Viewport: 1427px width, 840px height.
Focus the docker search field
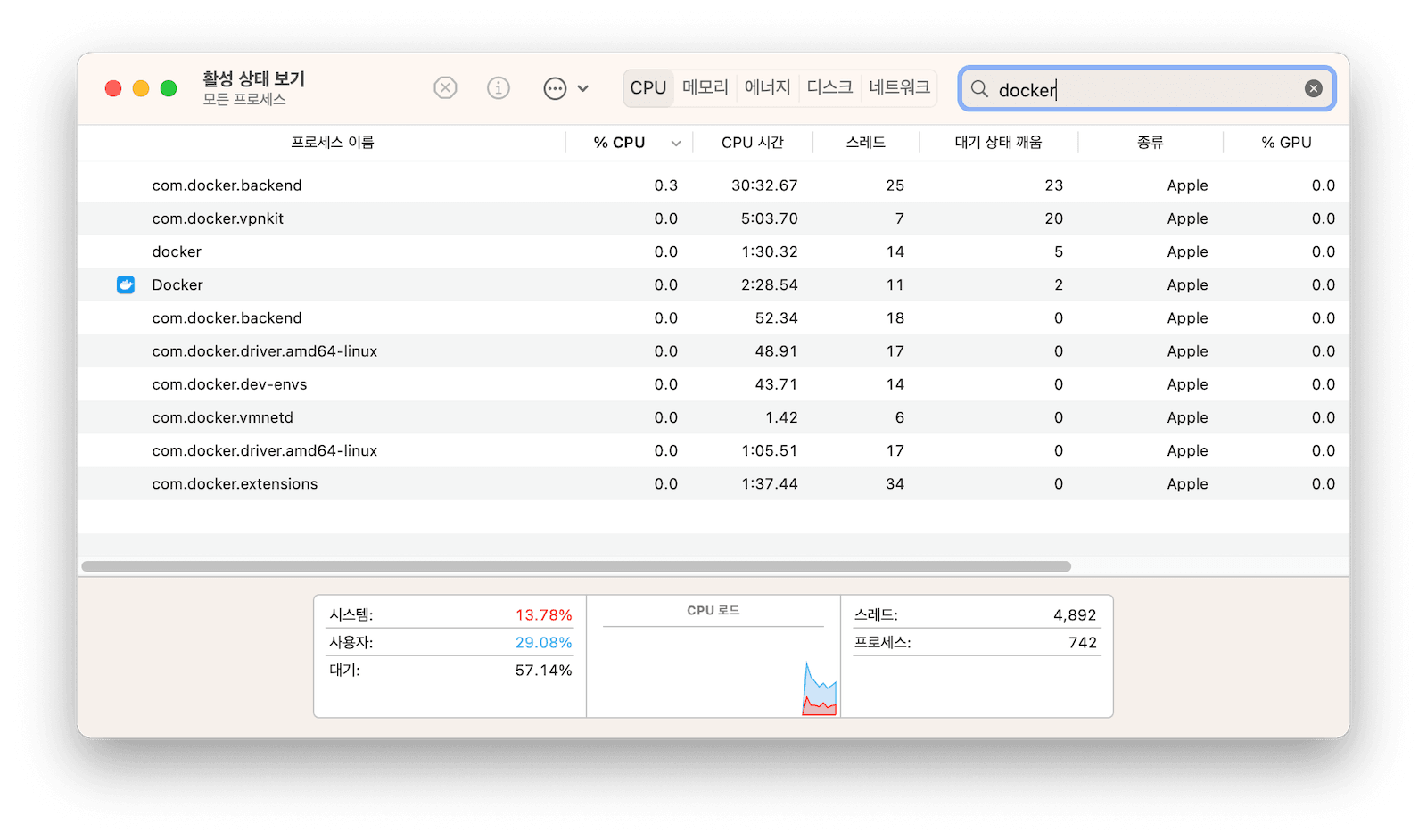tap(1147, 89)
